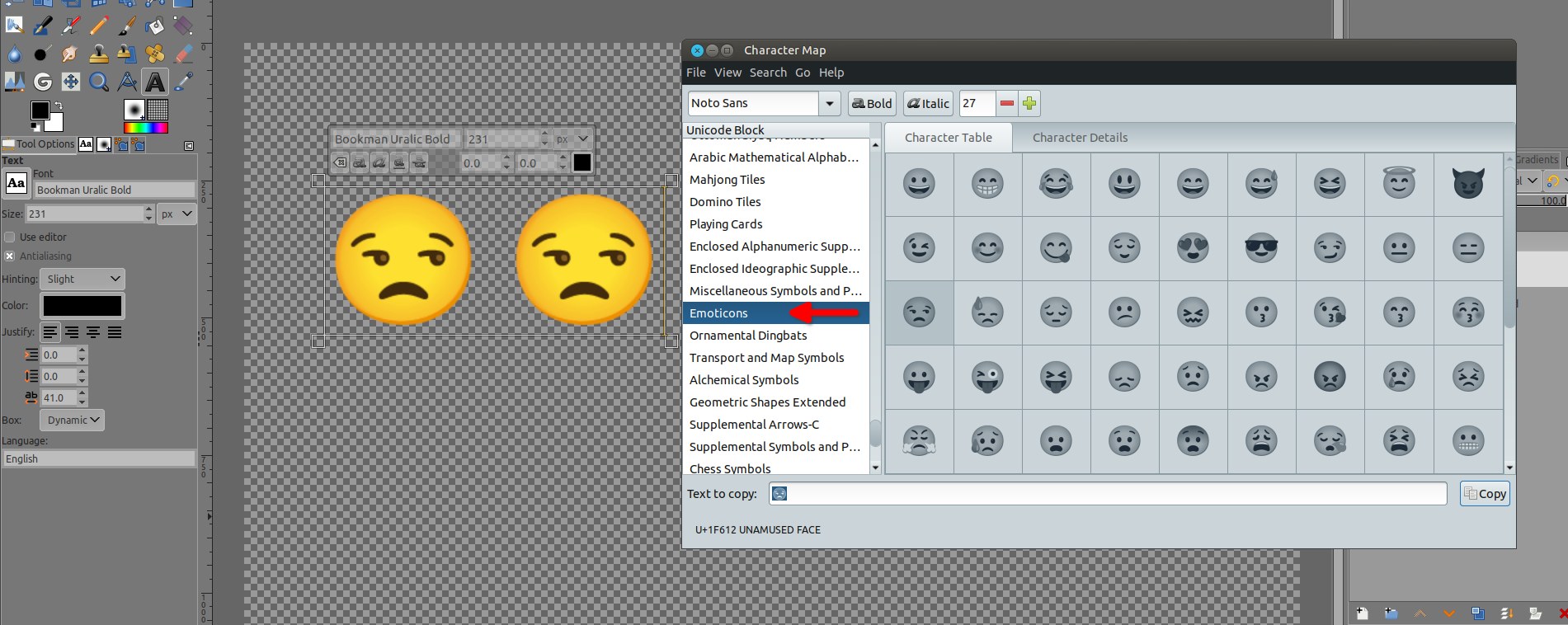Toggle underline in on-canvas text toolbar
This screenshot has width=1568, height=625.
(399, 162)
